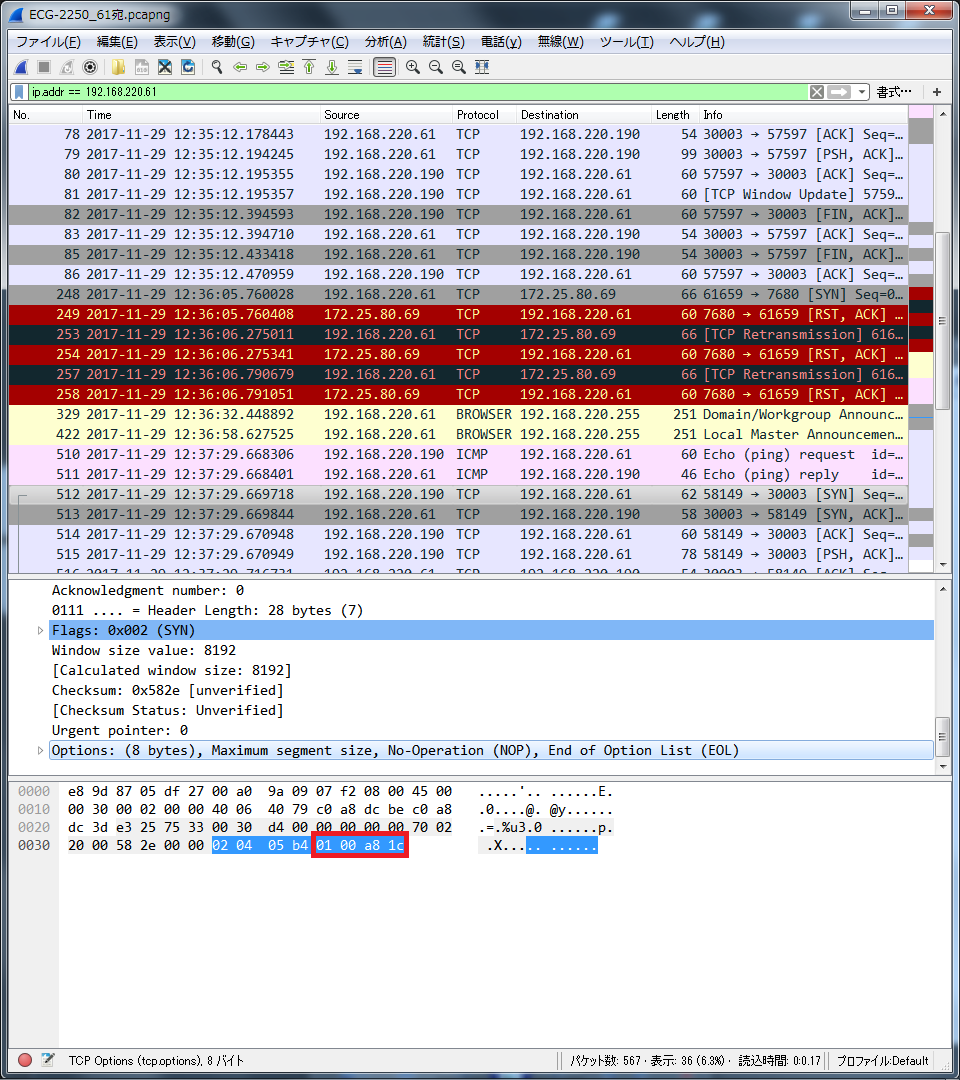Image resolution: width=960 pixels, height=1080 pixels.
Task: Open capture options gear icon
Action: 90,67
